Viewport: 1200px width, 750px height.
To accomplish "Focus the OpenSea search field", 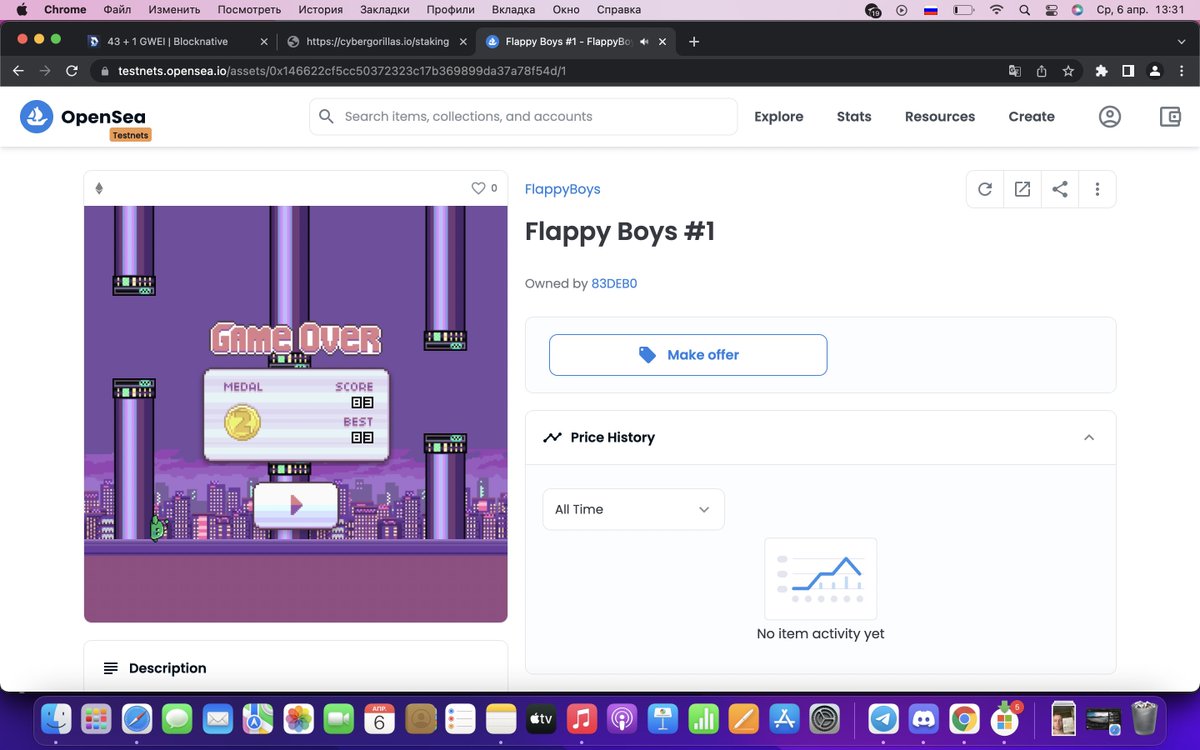I will point(523,116).
